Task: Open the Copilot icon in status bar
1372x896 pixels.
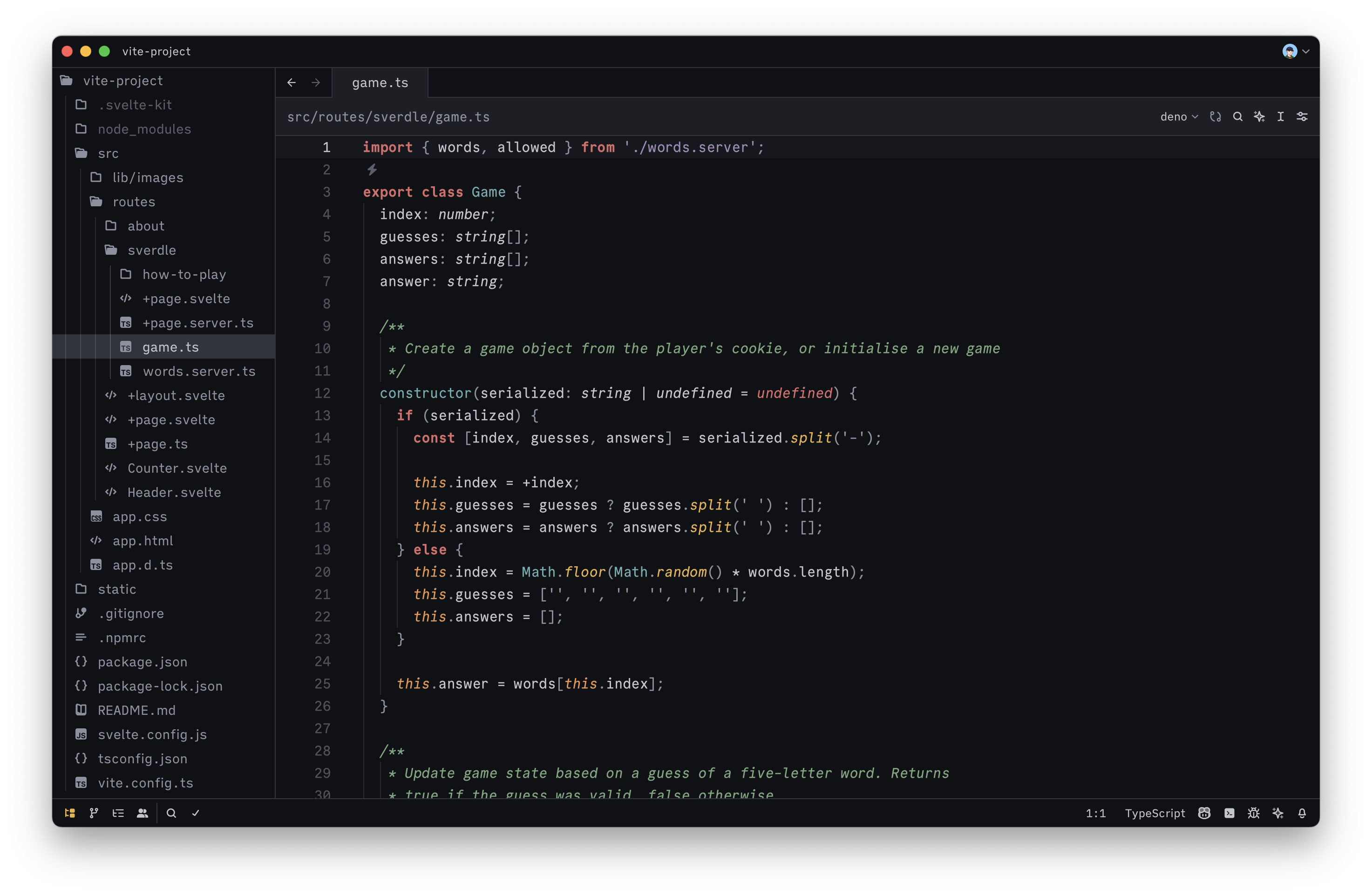Action: click(x=1204, y=813)
